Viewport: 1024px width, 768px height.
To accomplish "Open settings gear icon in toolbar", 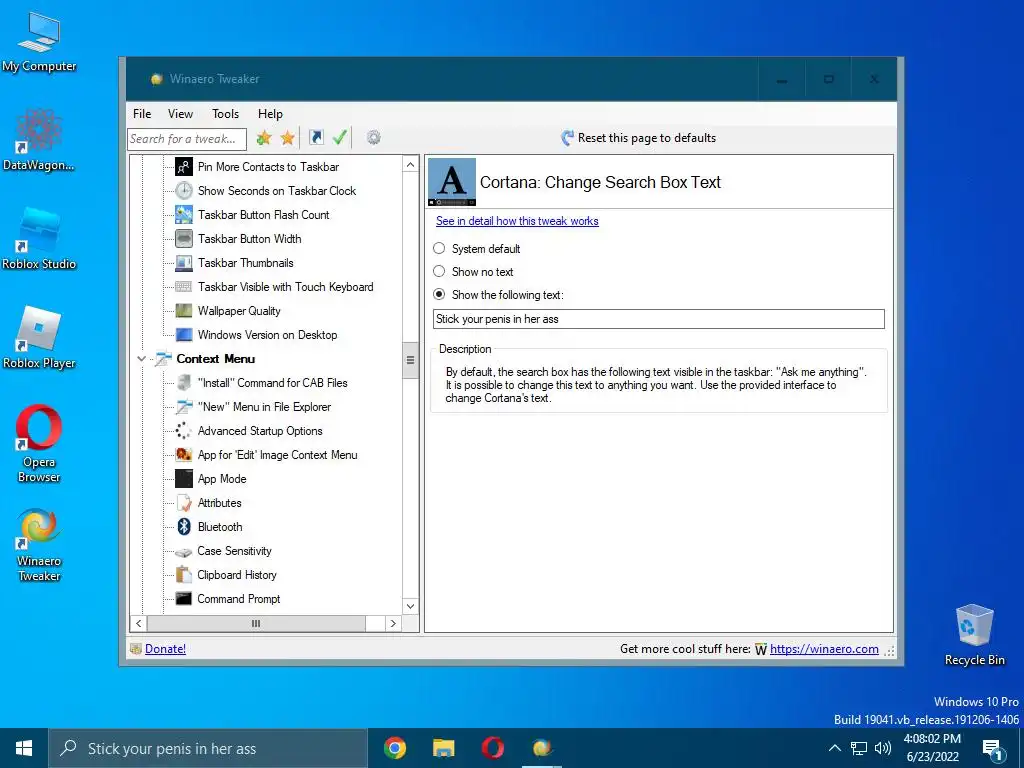I will pos(374,137).
